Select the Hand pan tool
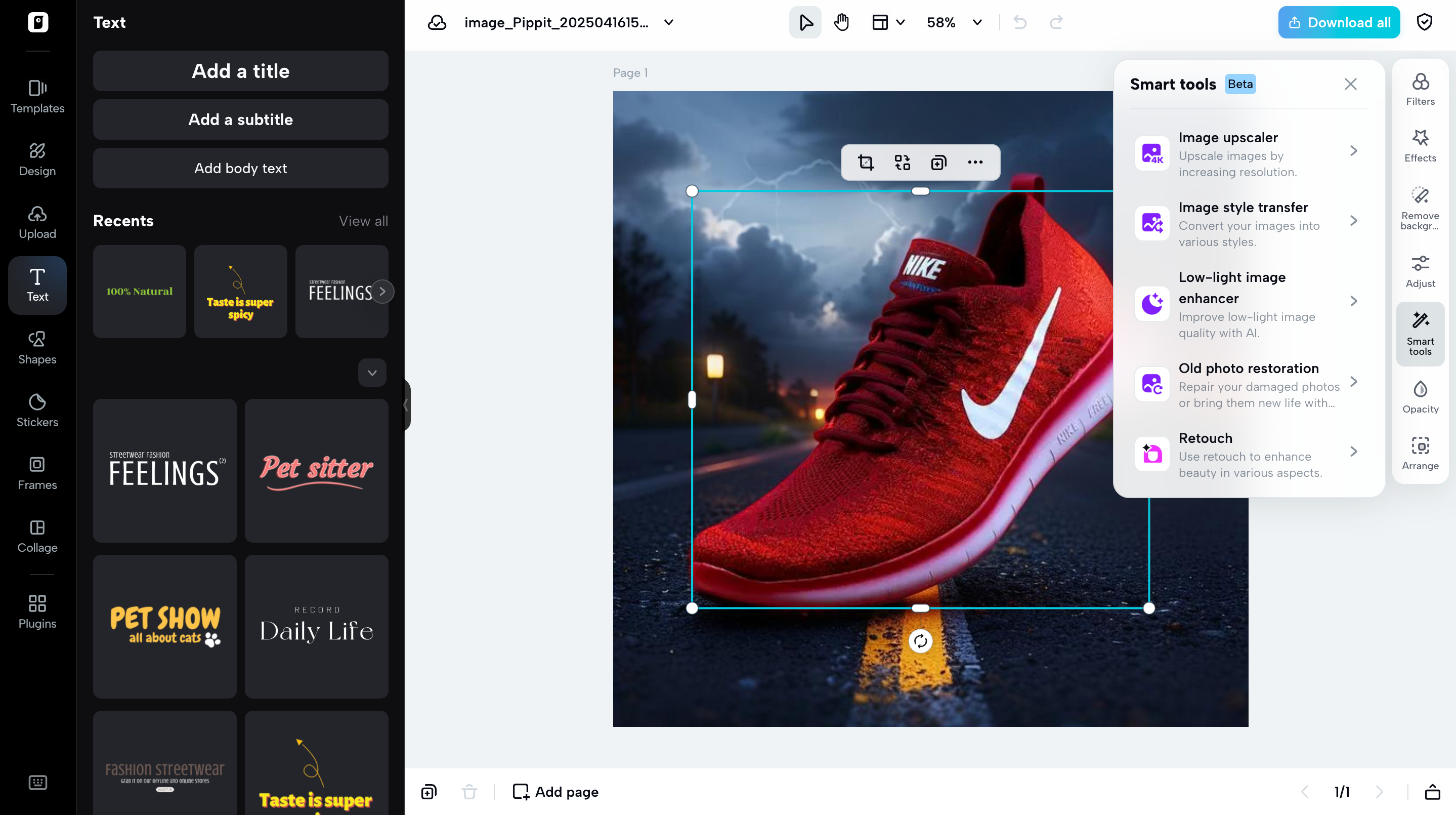Viewport: 1456px width, 815px height. [841, 22]
